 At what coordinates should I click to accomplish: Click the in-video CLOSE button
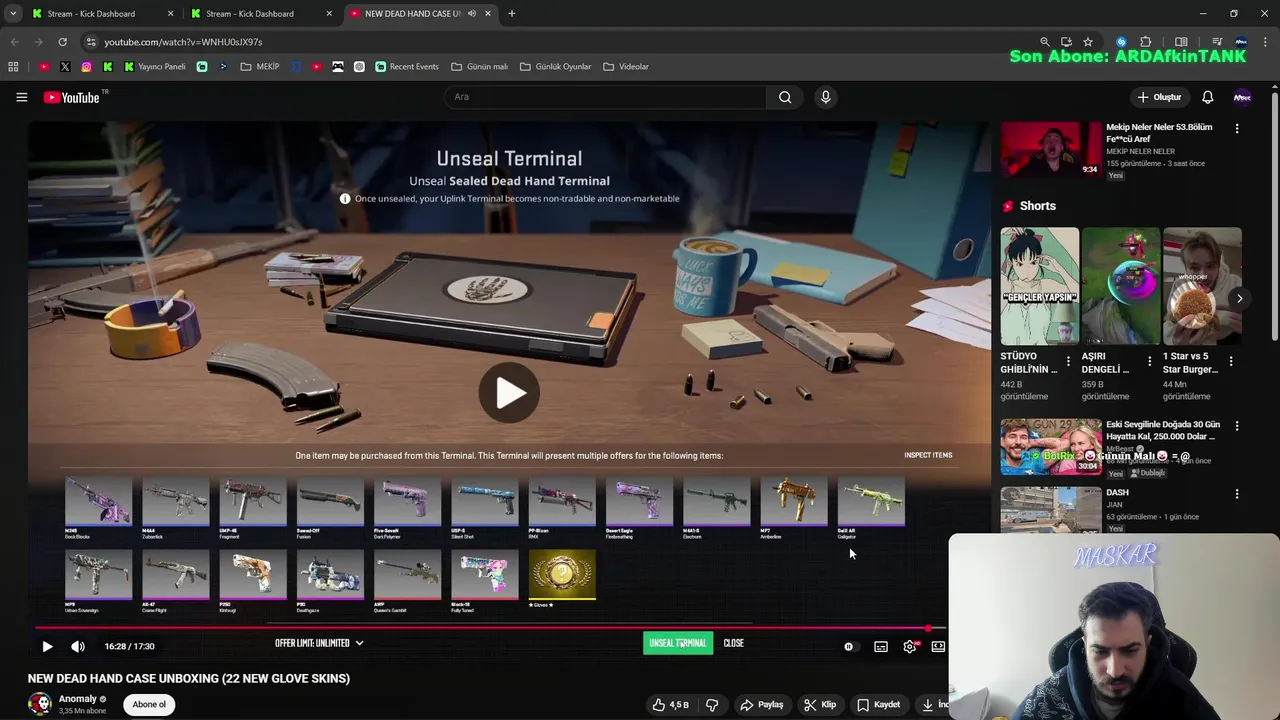734,643
